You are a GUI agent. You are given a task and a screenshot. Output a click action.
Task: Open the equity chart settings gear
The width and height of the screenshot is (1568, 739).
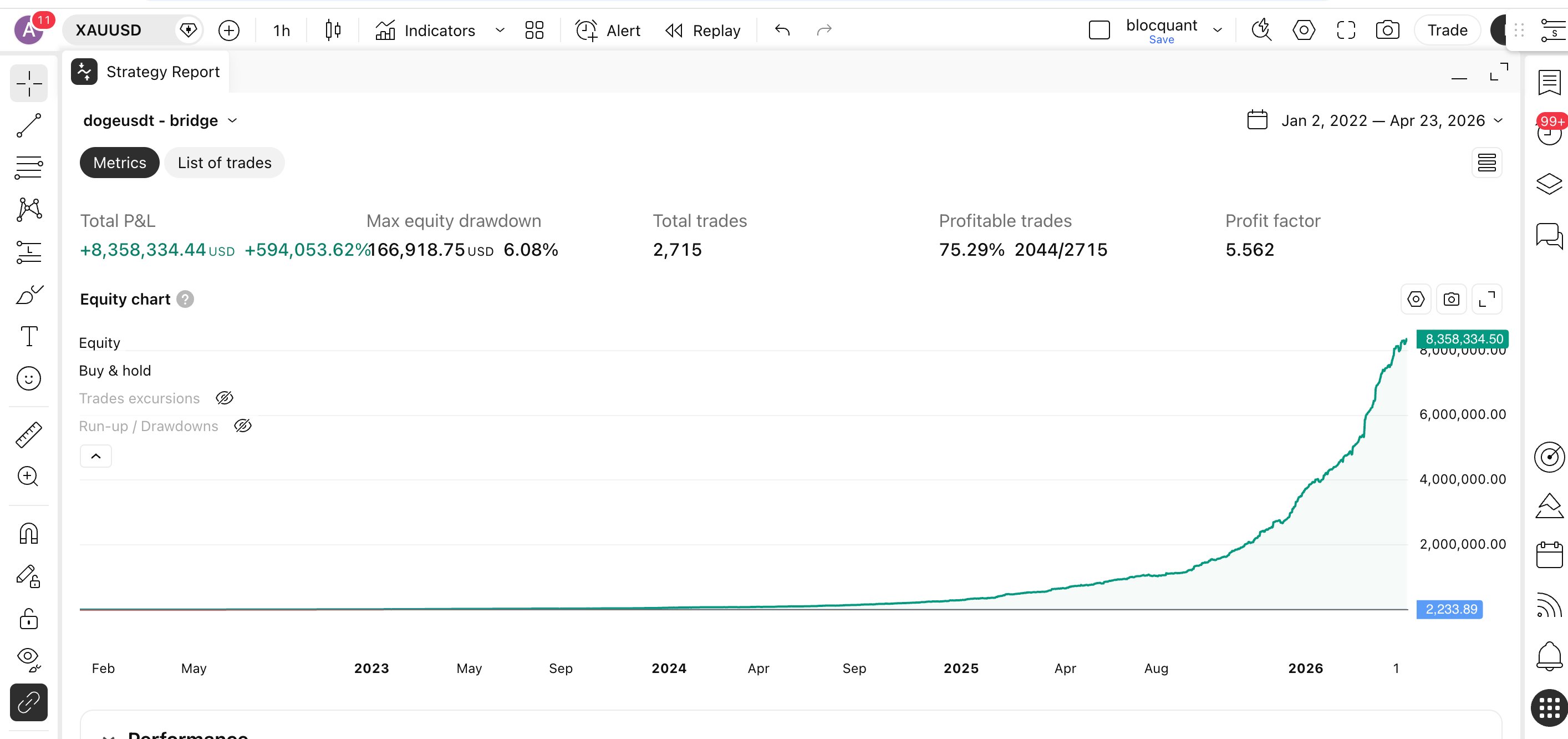click(x=1415, y=298)
